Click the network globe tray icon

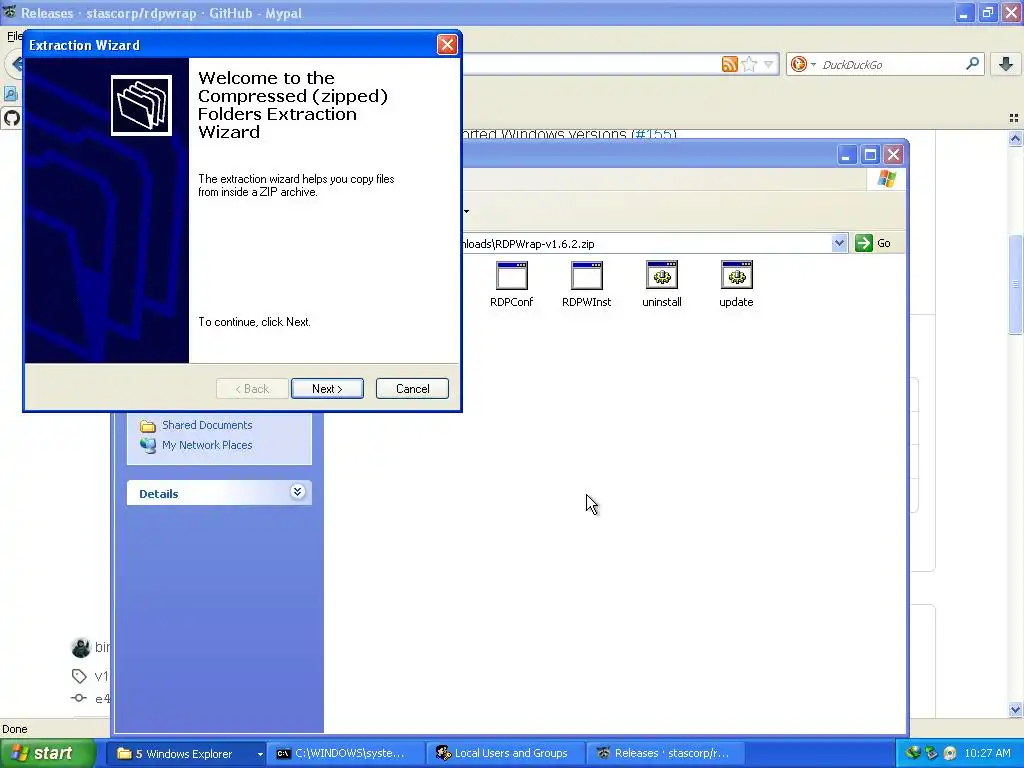click(x=912, y=753)
